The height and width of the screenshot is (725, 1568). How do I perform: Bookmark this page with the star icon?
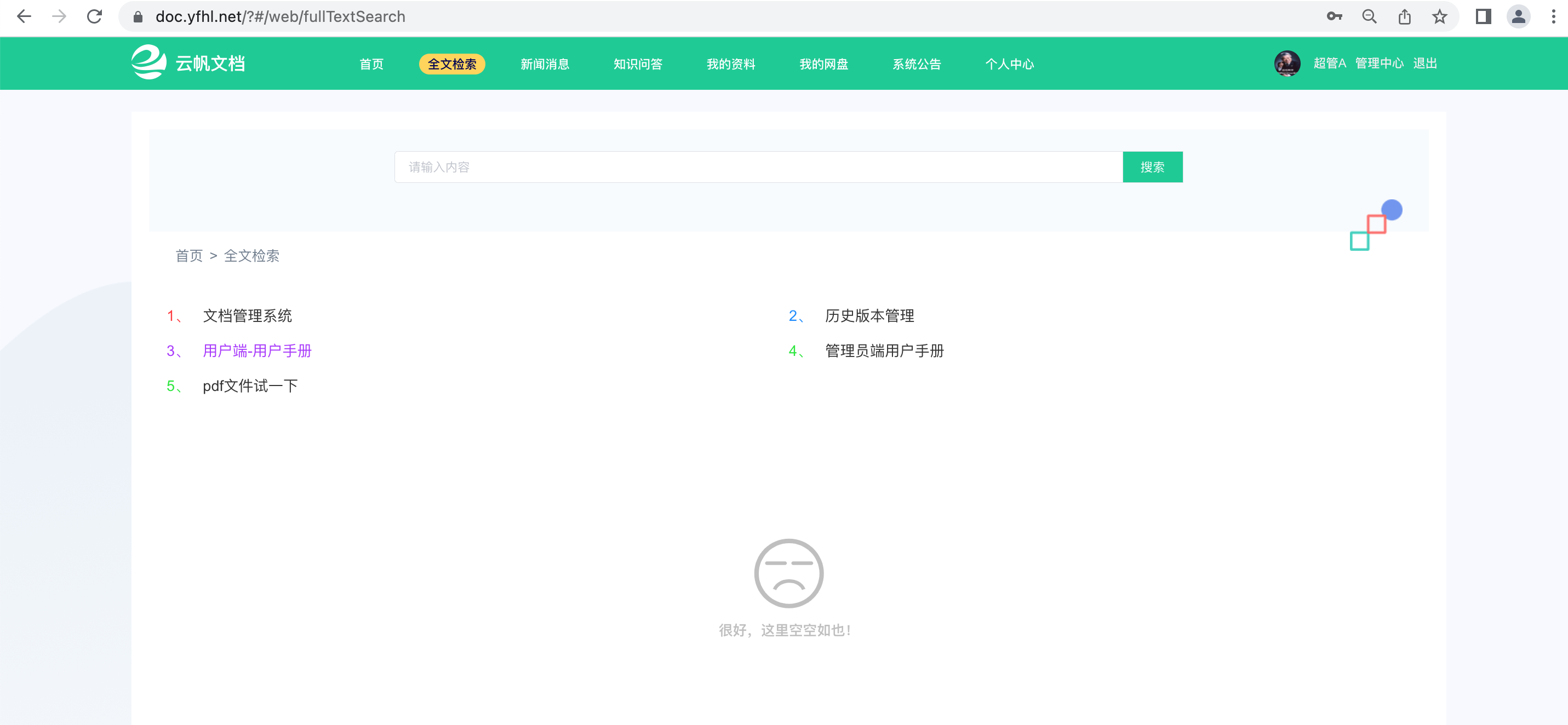point(1440,16)
